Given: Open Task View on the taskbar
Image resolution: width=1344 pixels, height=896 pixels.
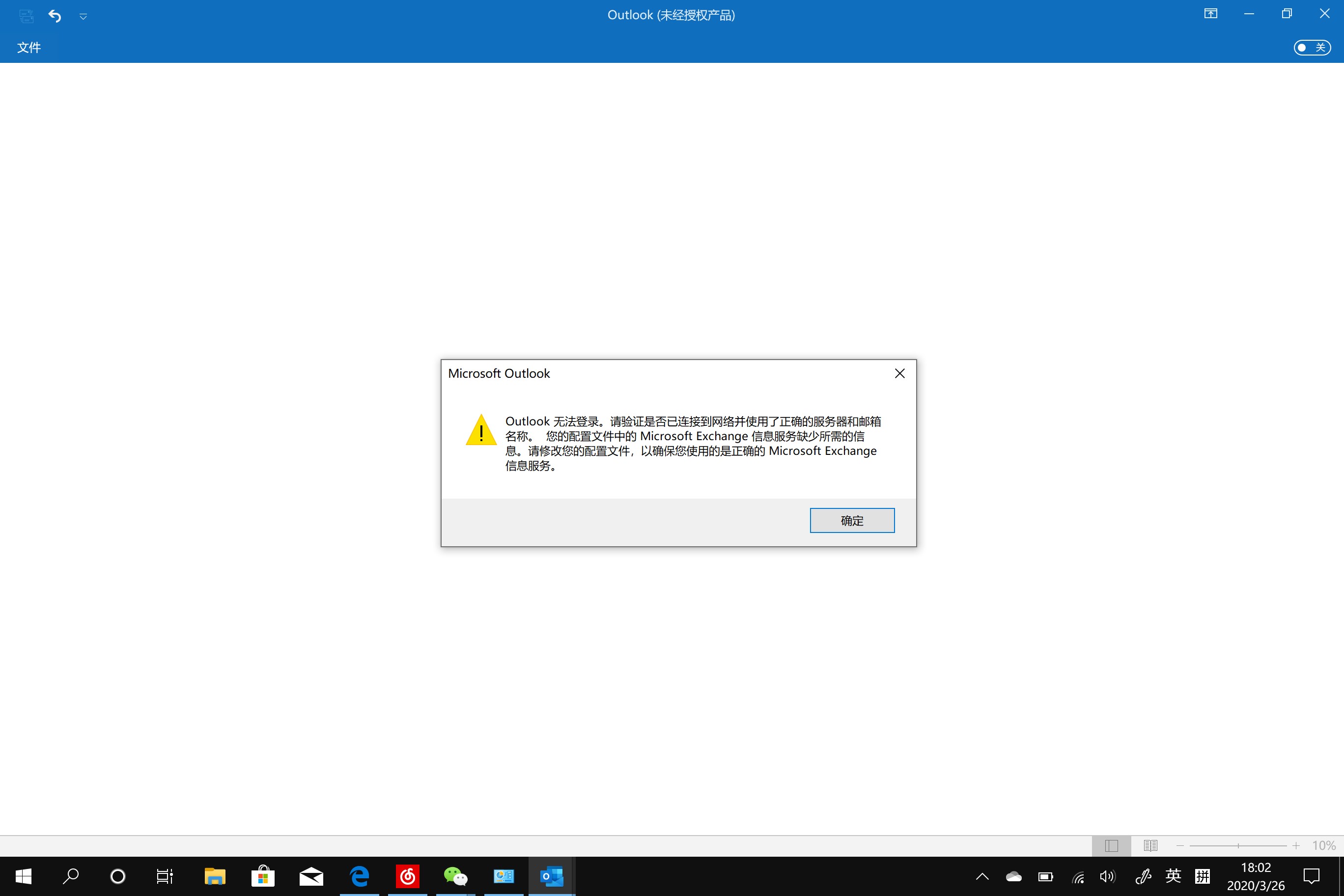Looking at the screenshot, I should coord(165,876).
